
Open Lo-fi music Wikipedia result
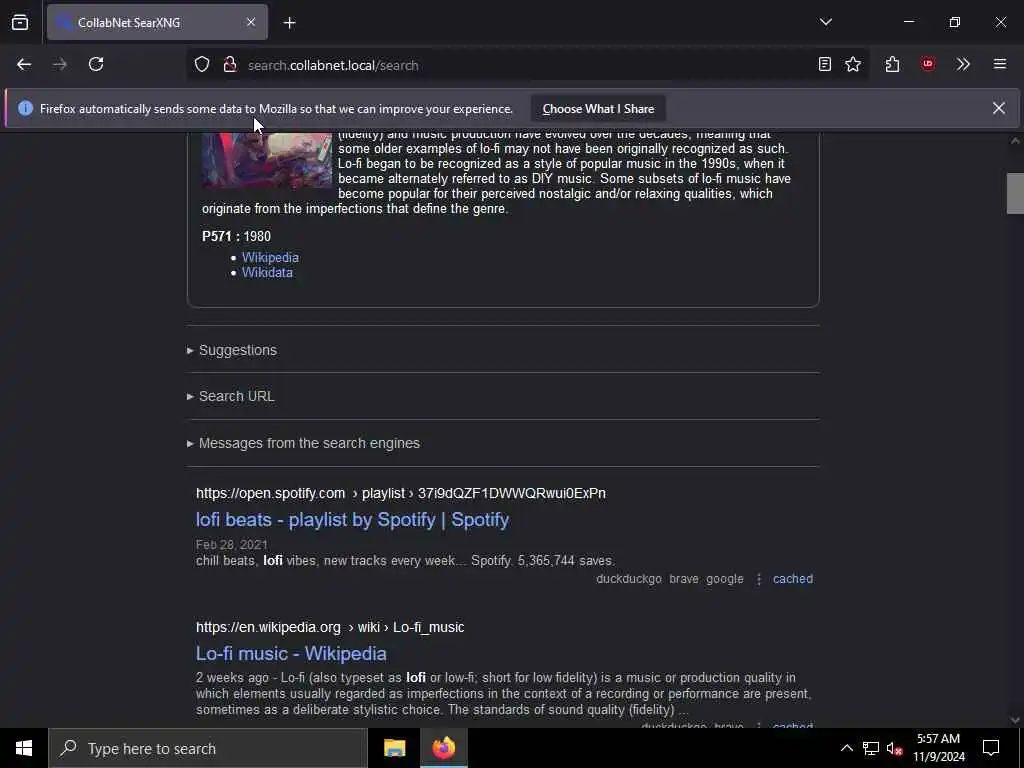(x=291, y=654)
